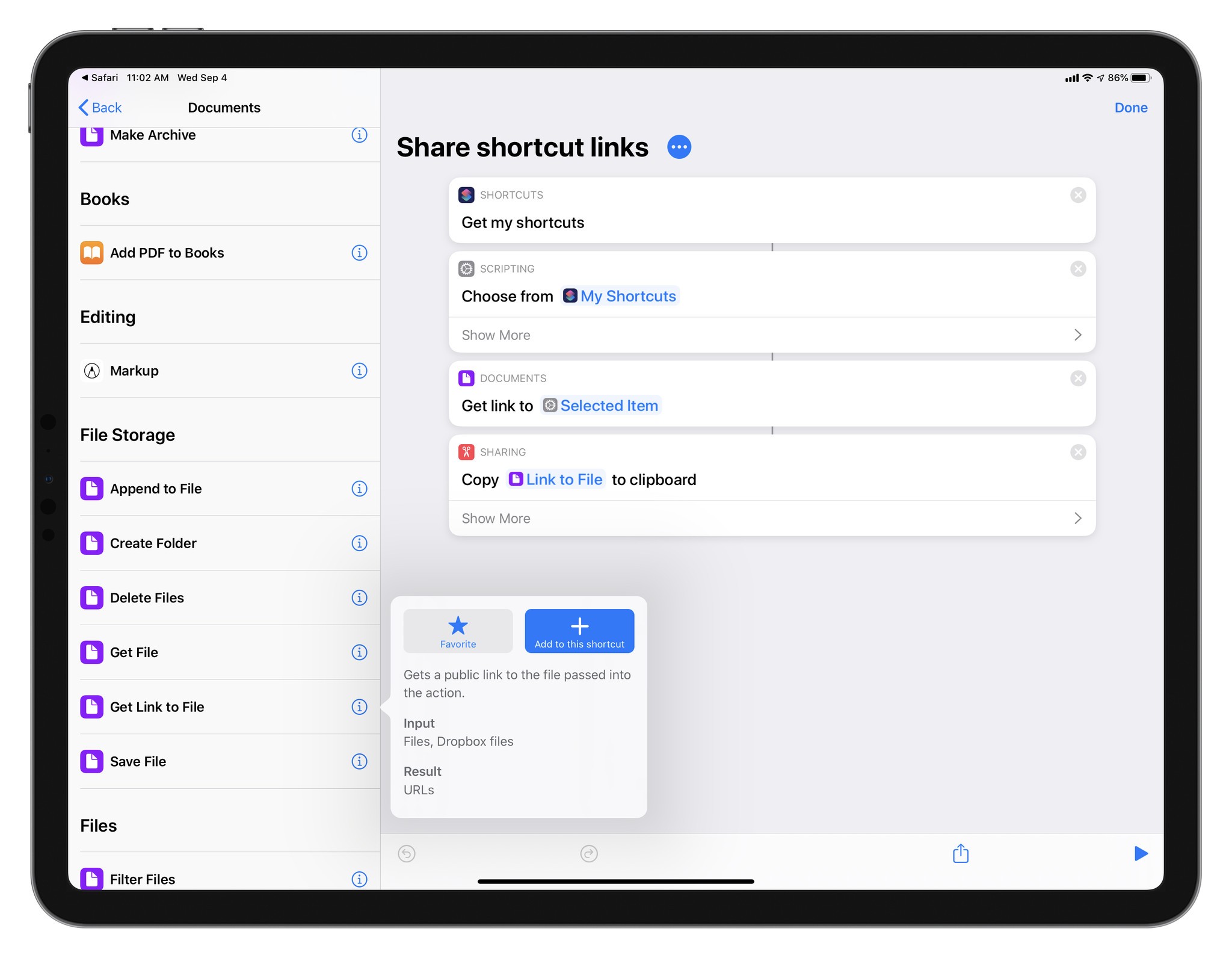
Task: Click the share sheet icon at bottom
Action: (960, 853)
